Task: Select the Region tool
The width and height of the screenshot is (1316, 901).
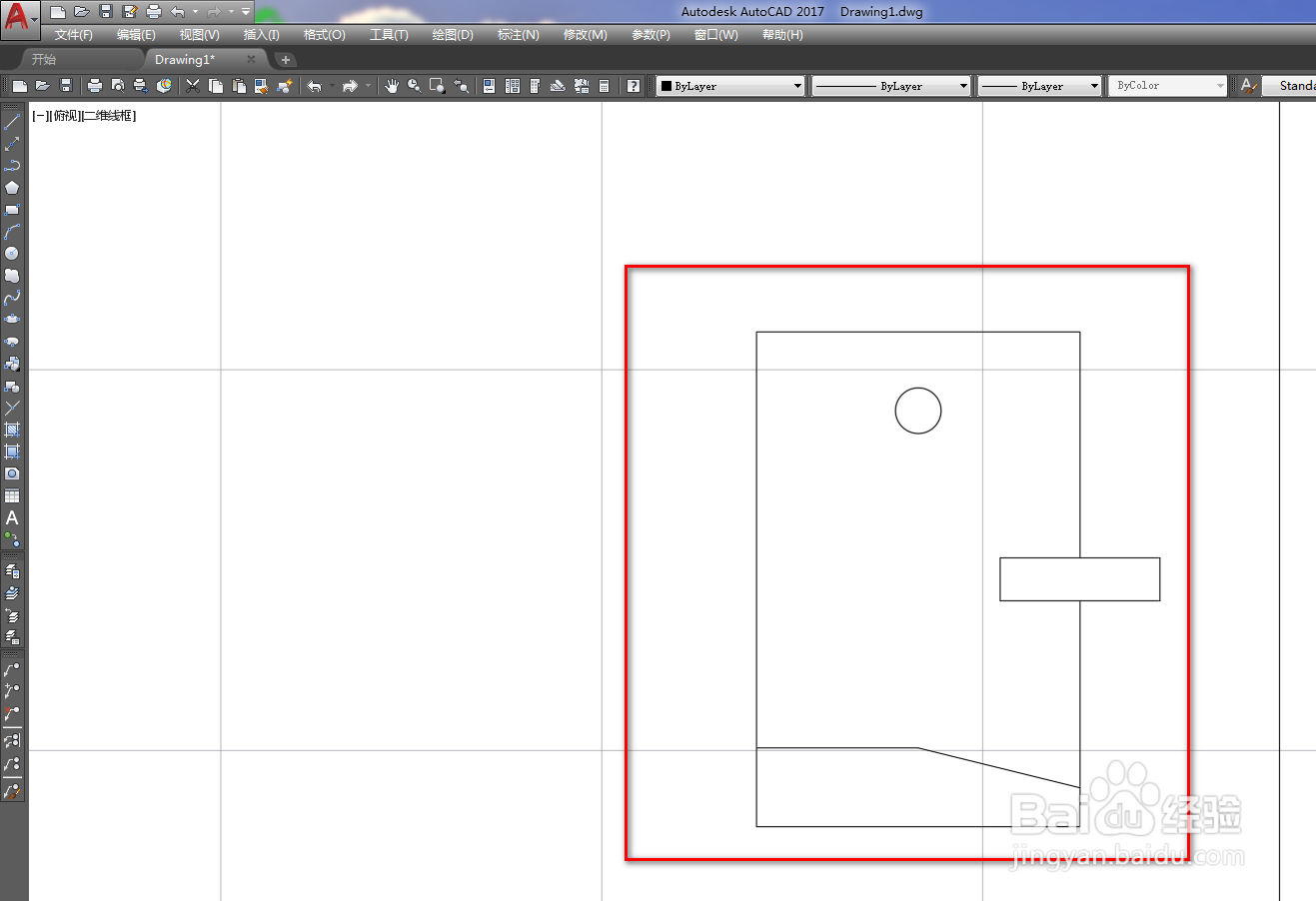Action: 12,473
